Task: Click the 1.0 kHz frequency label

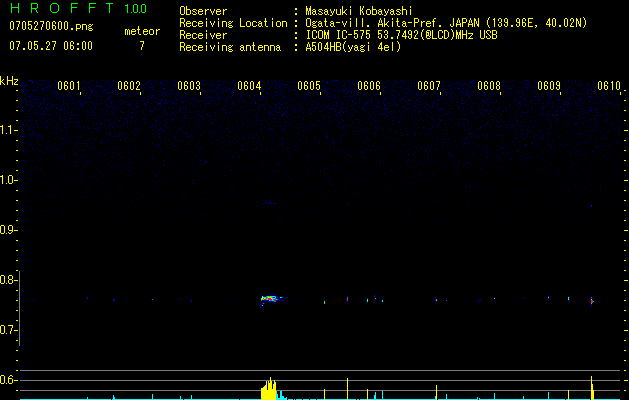Action: click(9, 180)
